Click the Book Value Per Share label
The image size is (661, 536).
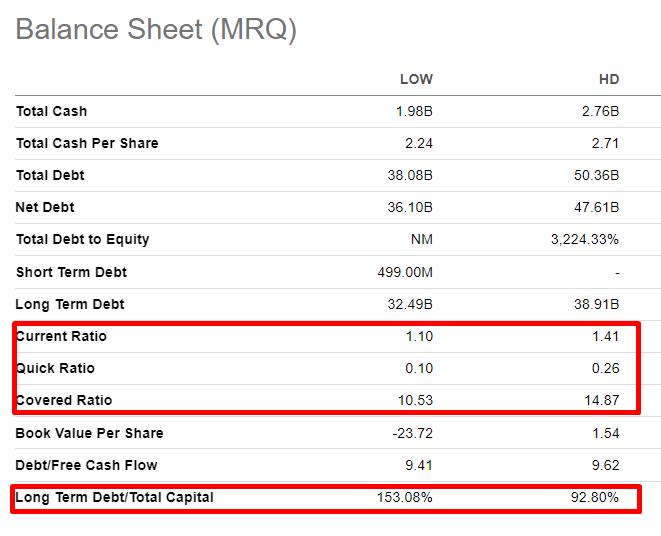pos(89,433)
